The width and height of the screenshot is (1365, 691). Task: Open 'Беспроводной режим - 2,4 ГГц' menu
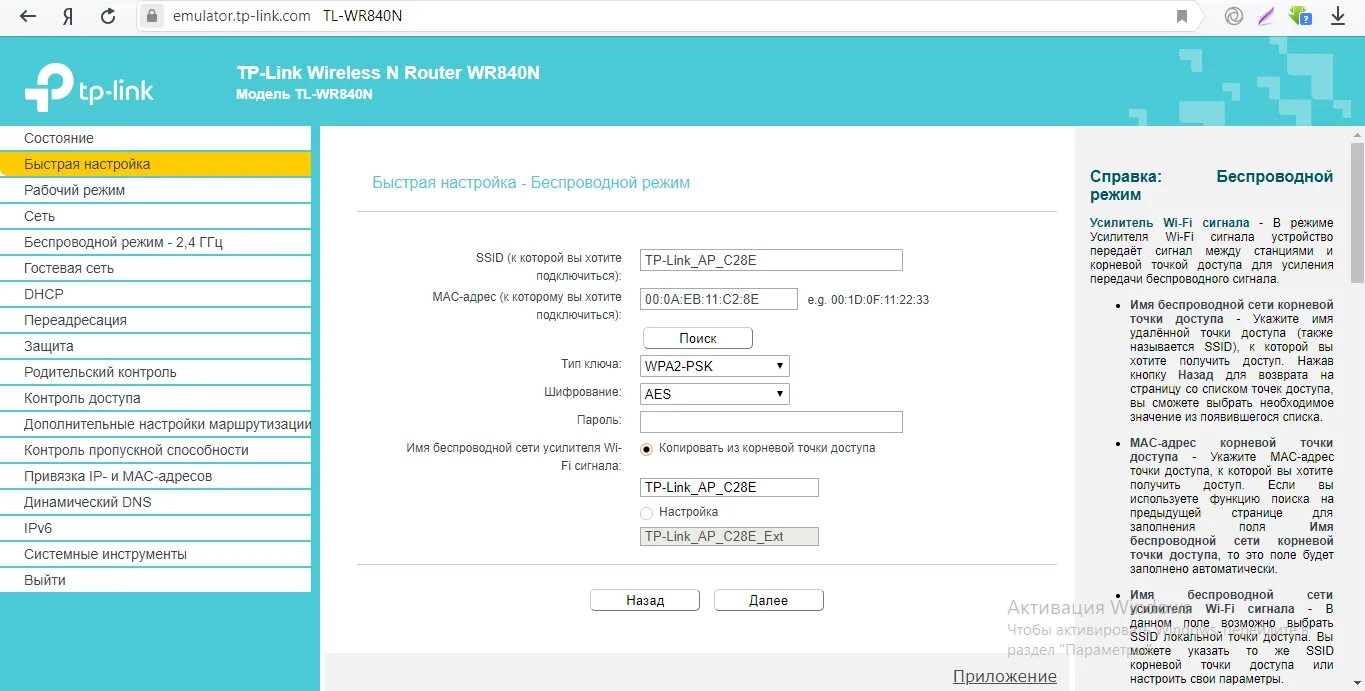(155, 242)
